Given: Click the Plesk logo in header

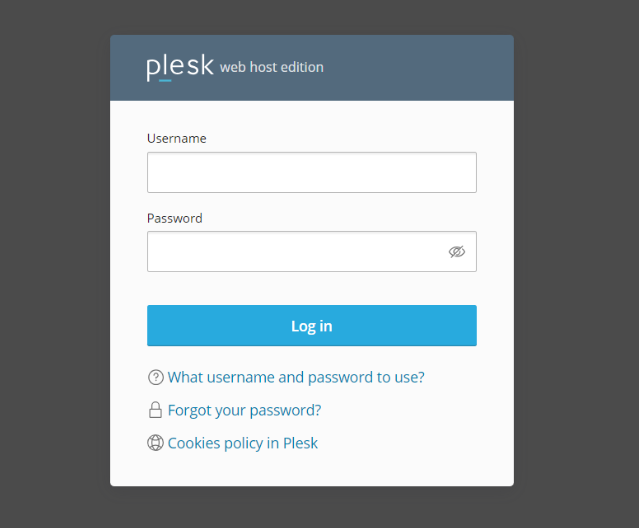Looking at the screenshot, I should tap(180, 67).
